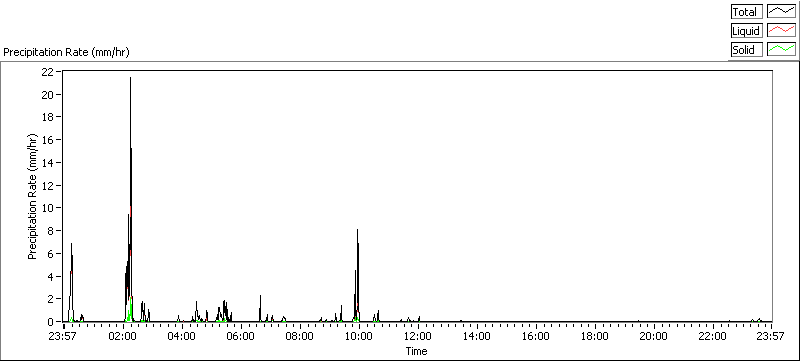Screen dimensions: 800x361
Task: Click the Total plot legend label
Action: tap(746, 12)
